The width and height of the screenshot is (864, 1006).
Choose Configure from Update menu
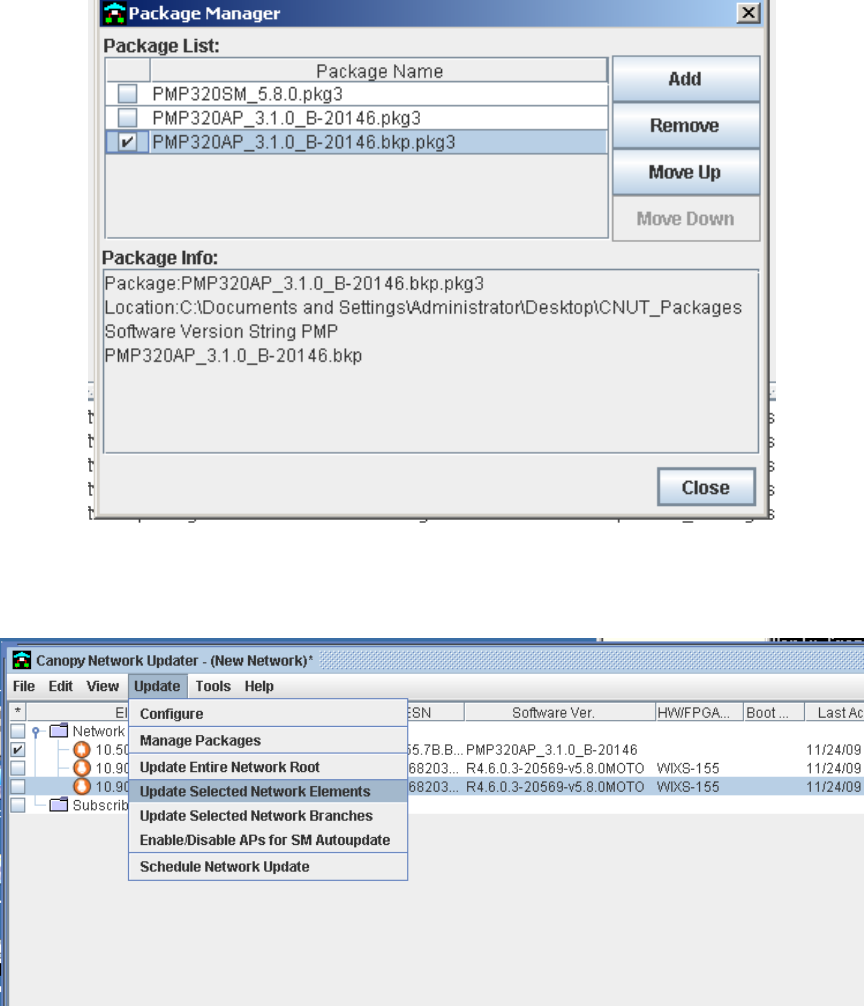pos(268,713)
